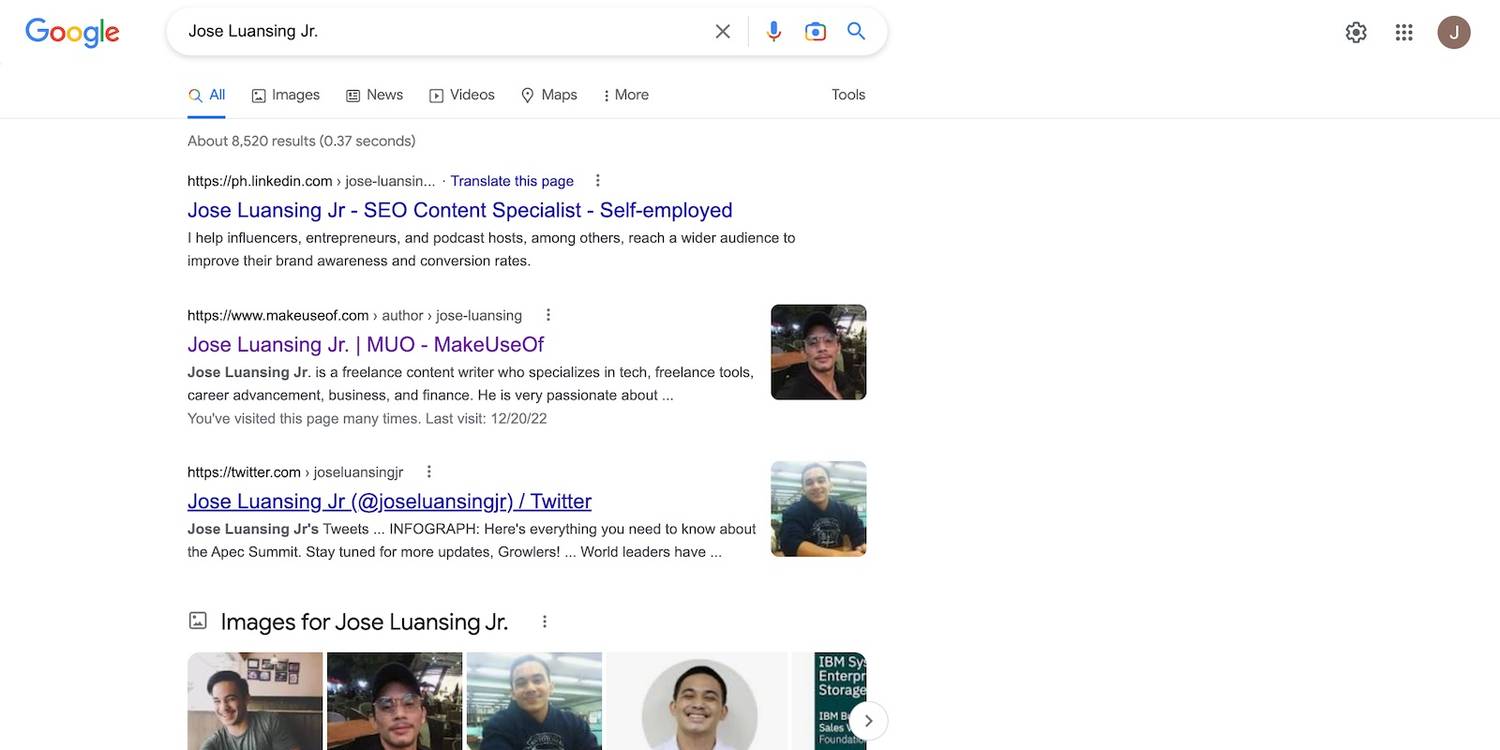Image resolution: width=1500 pixels, height=750 pixels.
Task: Open options for Twitter result
Action: (429, 472)
